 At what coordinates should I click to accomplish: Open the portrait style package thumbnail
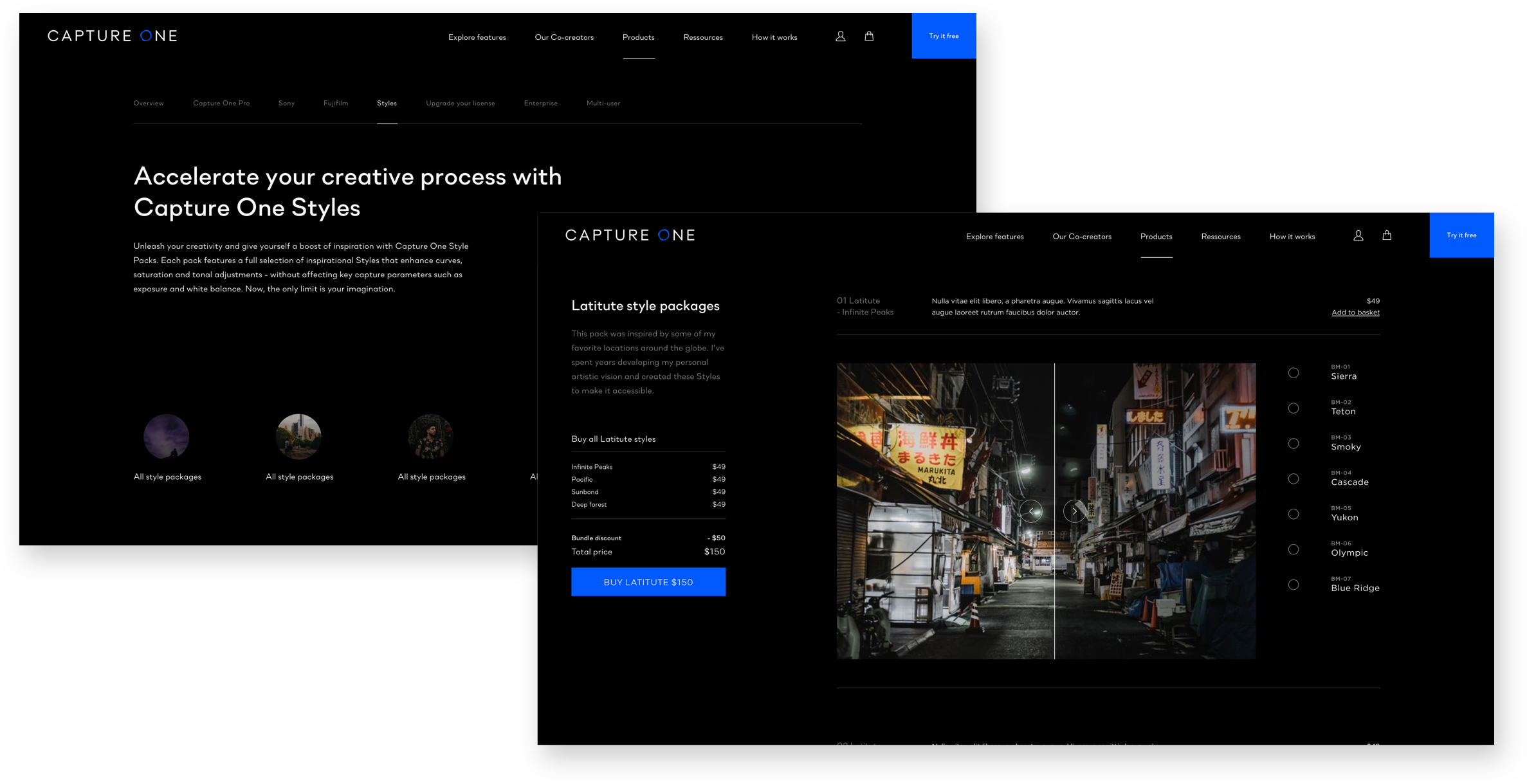pyautogui.click(x=430, y=437)
